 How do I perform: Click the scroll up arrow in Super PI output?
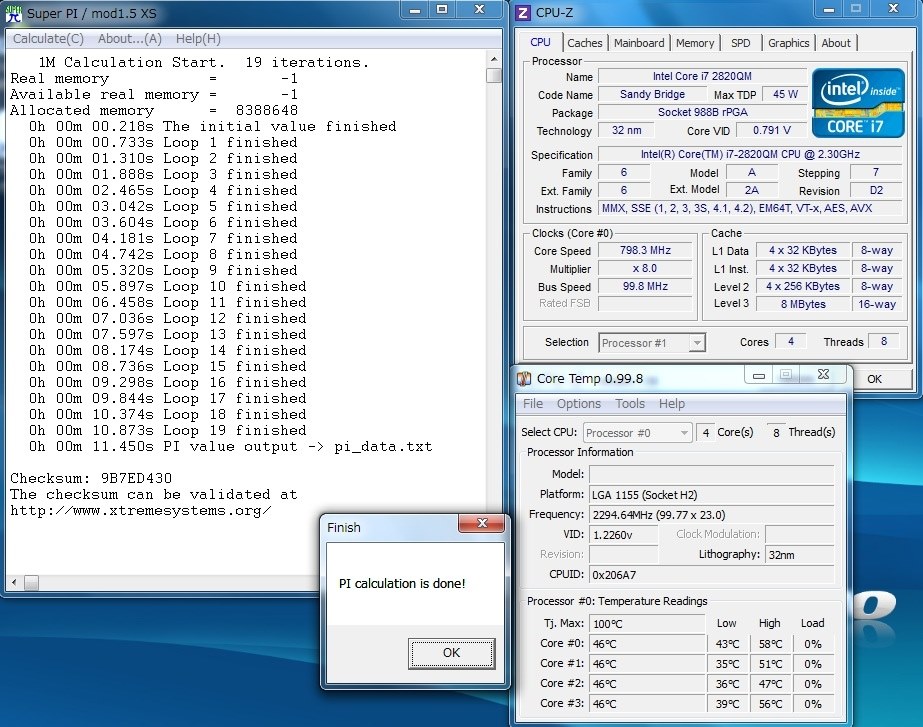[494, 59]
